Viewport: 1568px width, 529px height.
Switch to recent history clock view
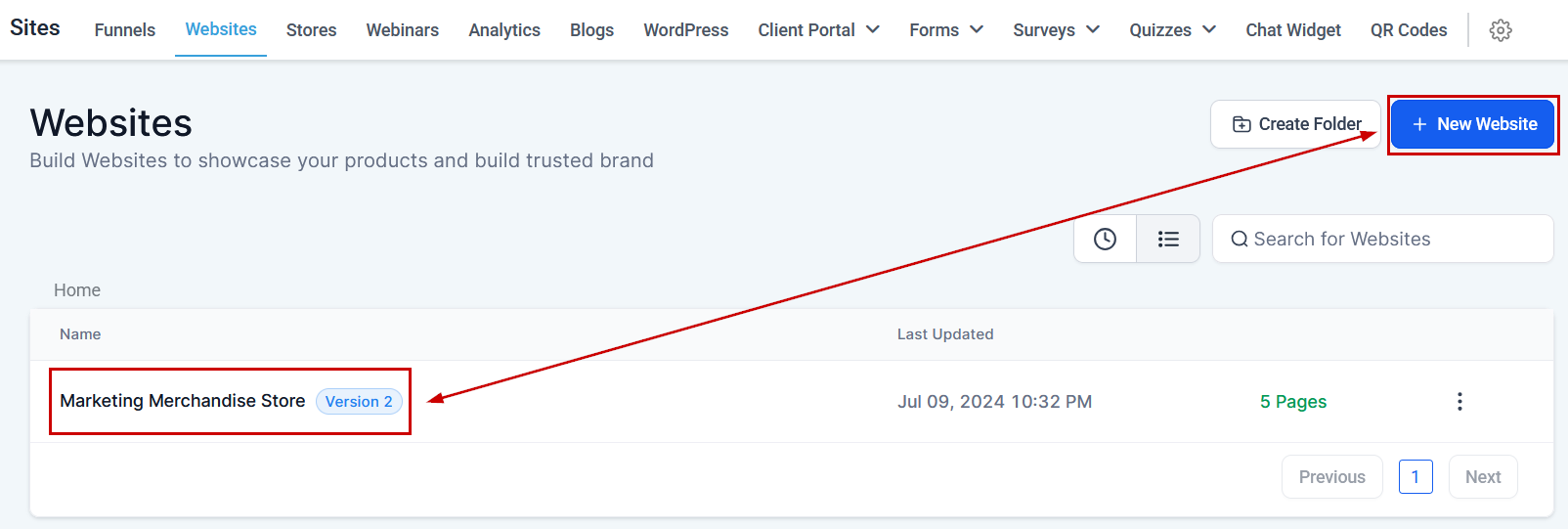1105,240
